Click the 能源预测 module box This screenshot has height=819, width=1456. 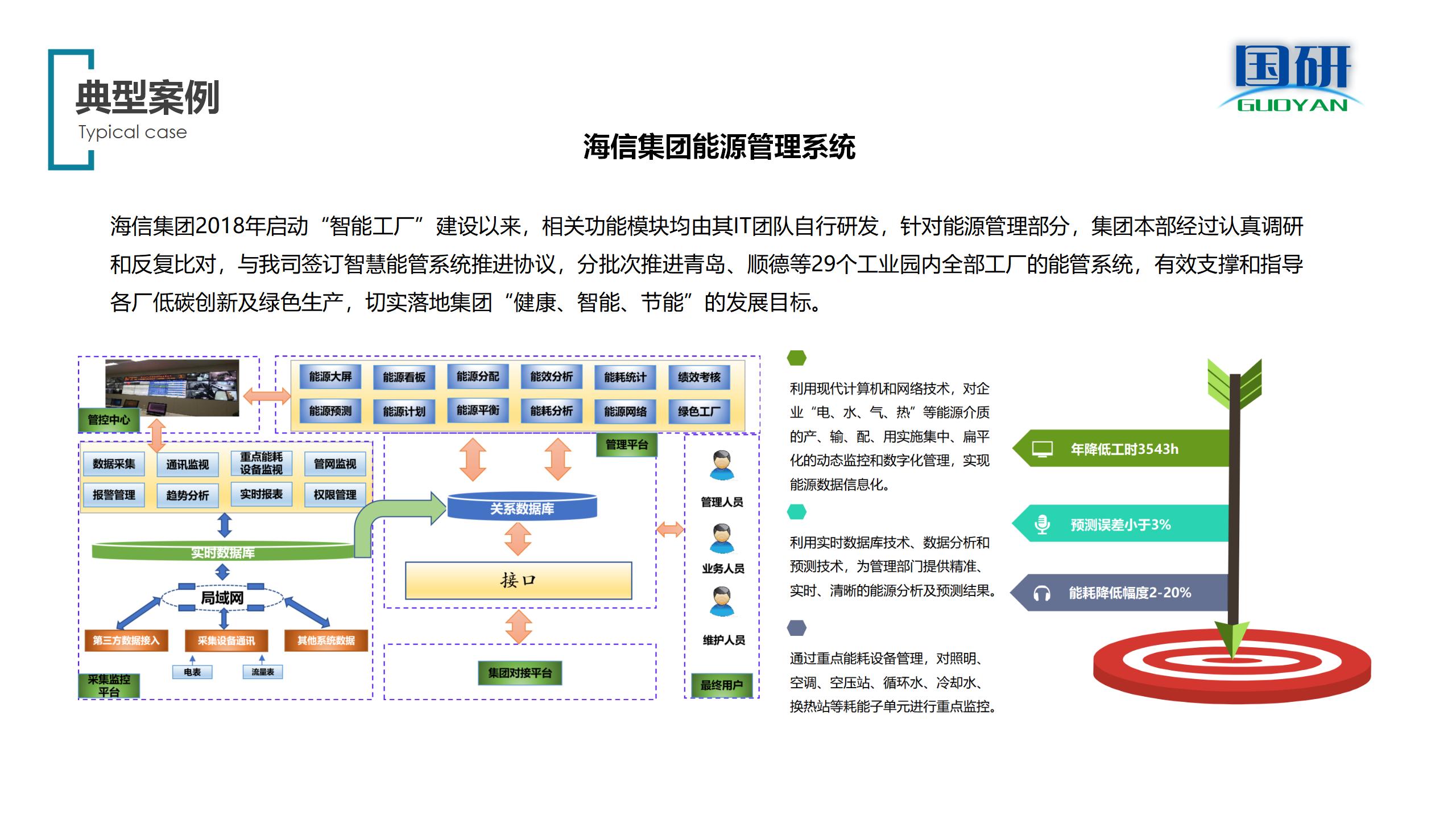pos(330,411)
